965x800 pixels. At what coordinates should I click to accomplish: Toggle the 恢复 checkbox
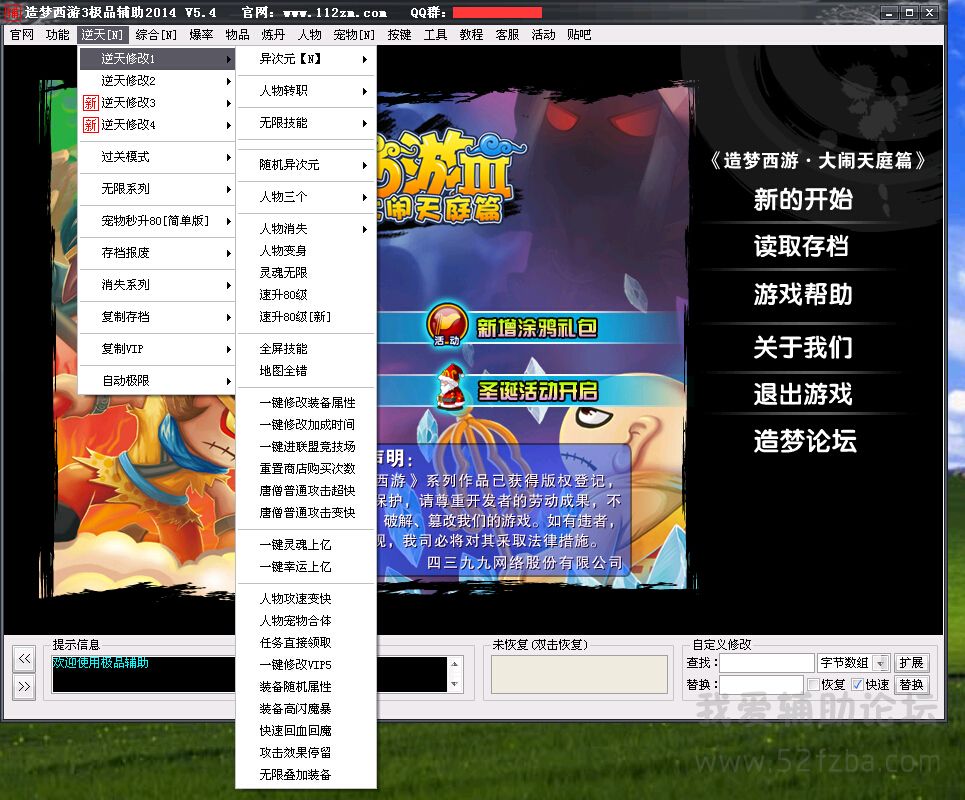click(x=813, y=684)
